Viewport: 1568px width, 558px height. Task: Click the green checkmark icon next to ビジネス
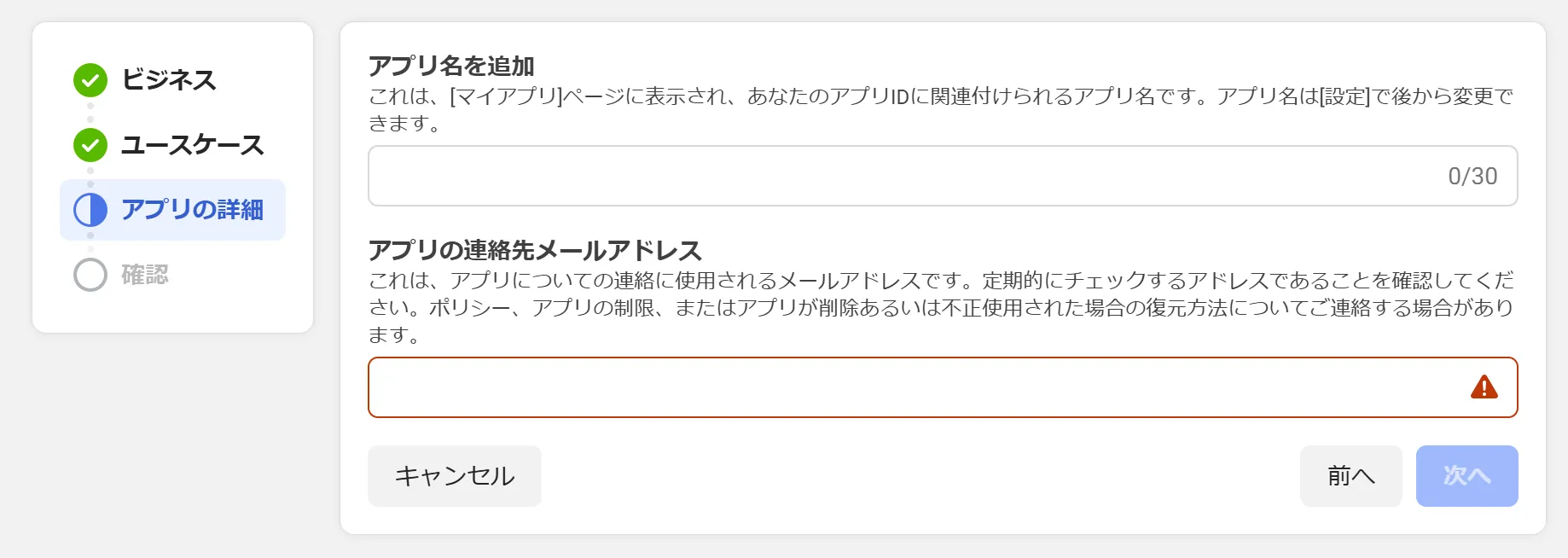click(90, 81)
